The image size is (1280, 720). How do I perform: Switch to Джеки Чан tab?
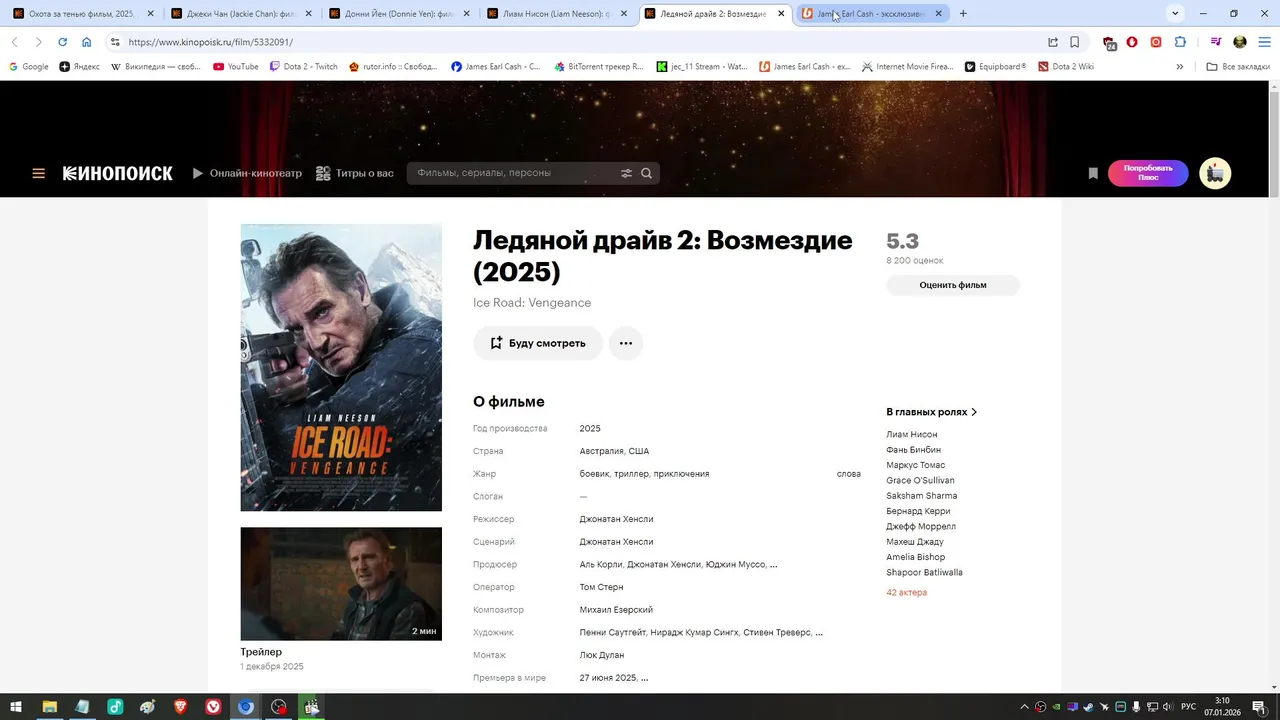coord(240,14)
